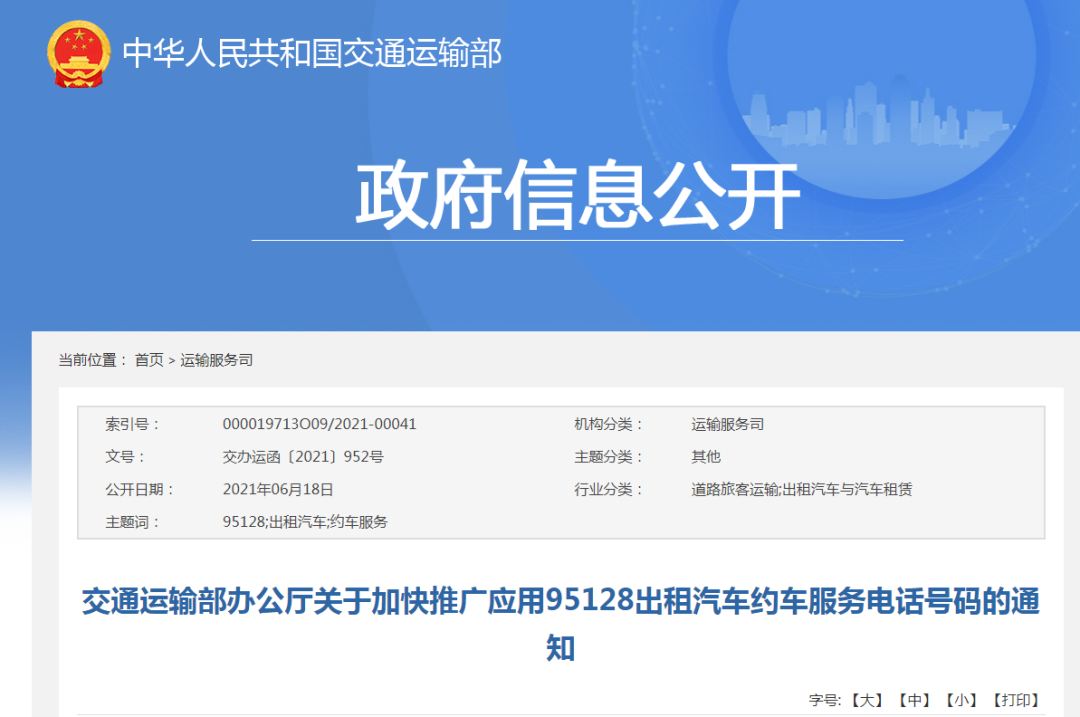
Task: Click the 中华人民共和国交通运输部 site title
Action: (312, 54)
